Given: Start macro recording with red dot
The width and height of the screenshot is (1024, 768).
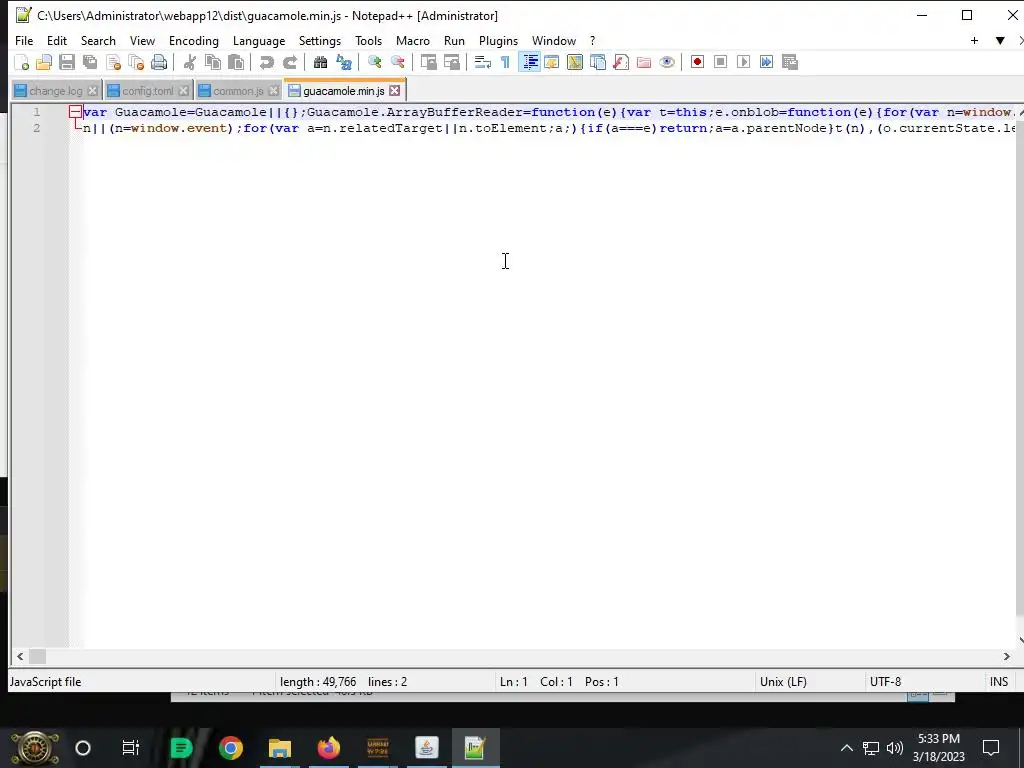Looking at the screenshot, I should click(697, 62).
